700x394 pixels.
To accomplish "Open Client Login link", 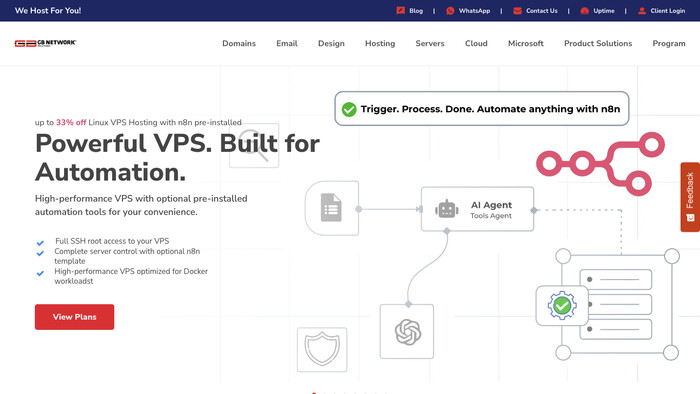I will pos(667,11).
